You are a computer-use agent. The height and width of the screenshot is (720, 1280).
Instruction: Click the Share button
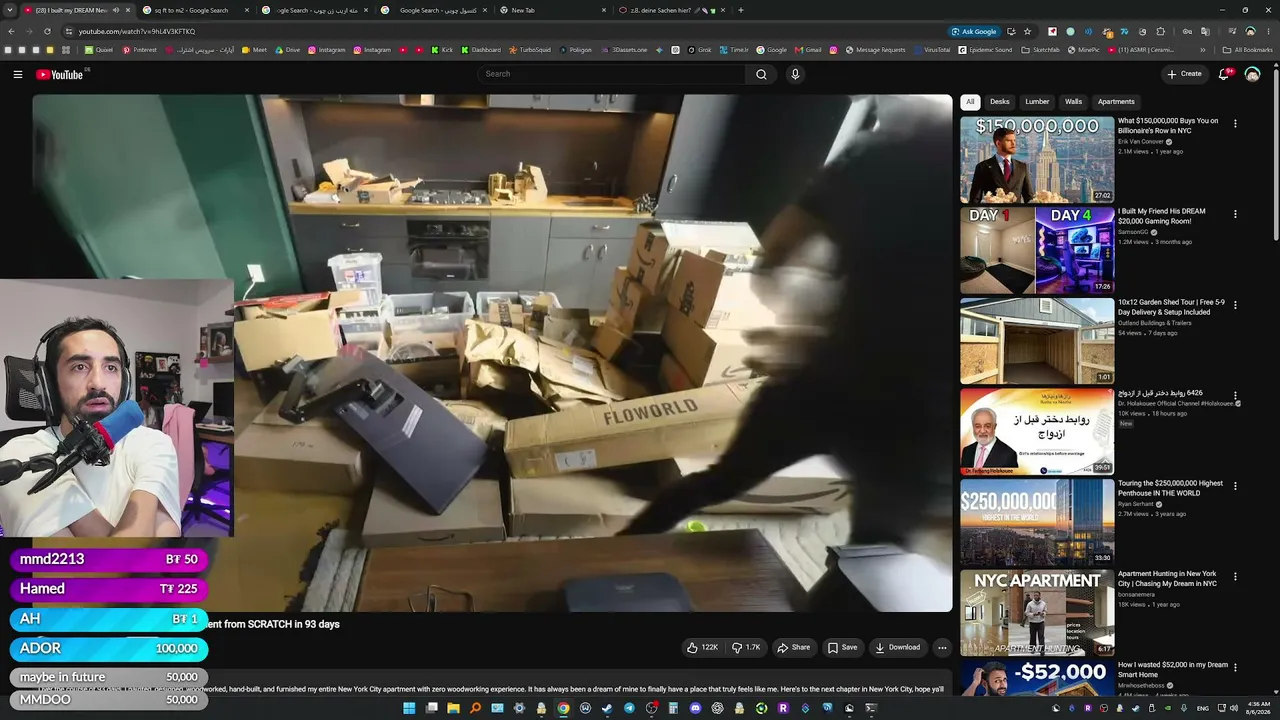[x=794, y=647]
